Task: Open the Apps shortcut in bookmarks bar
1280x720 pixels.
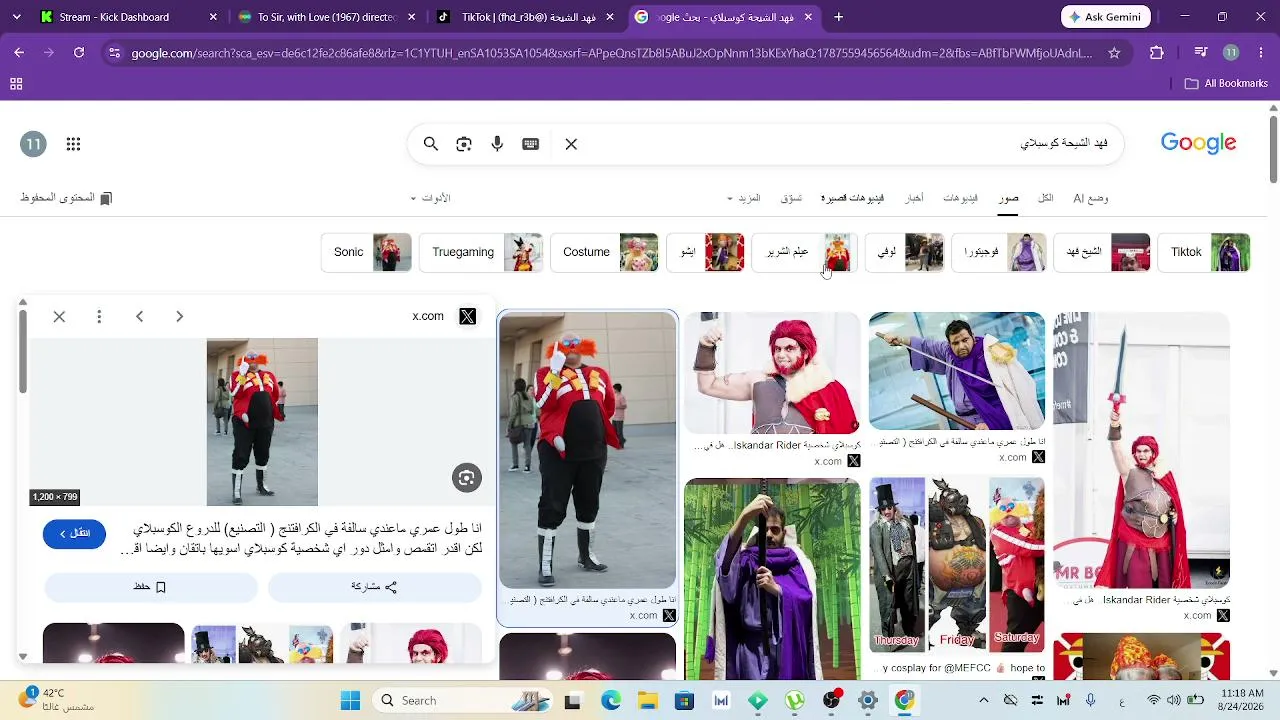Action: point(17,84)
